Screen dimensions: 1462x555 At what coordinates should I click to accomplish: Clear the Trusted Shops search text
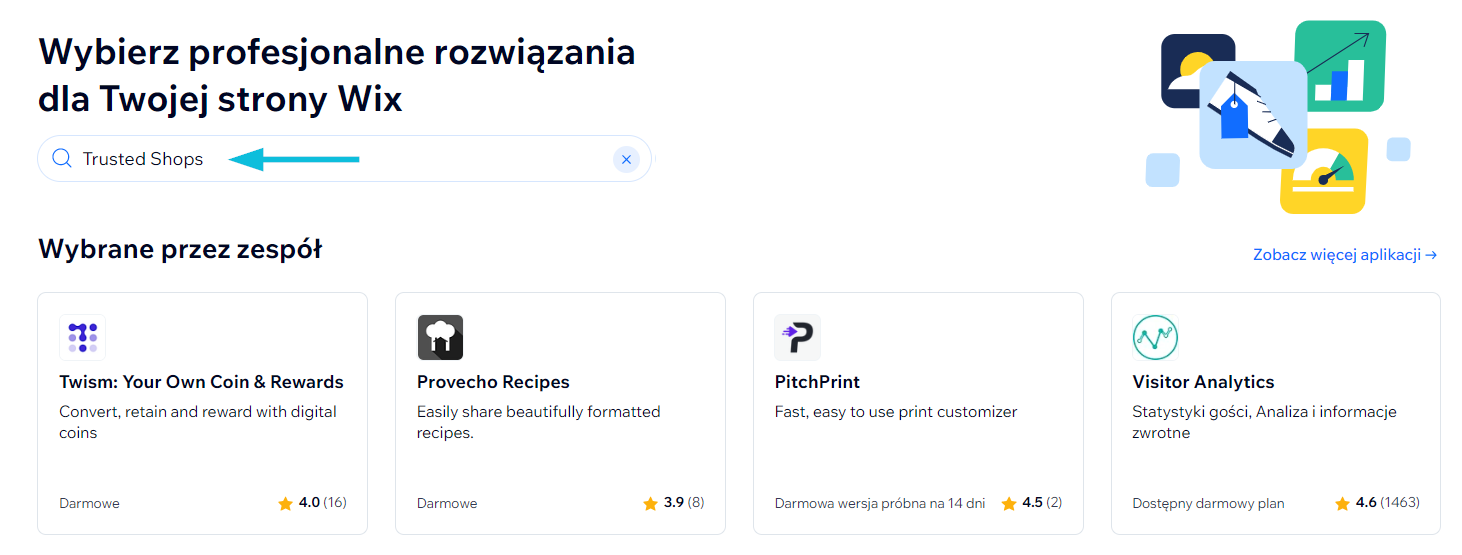tap(626, 159)
